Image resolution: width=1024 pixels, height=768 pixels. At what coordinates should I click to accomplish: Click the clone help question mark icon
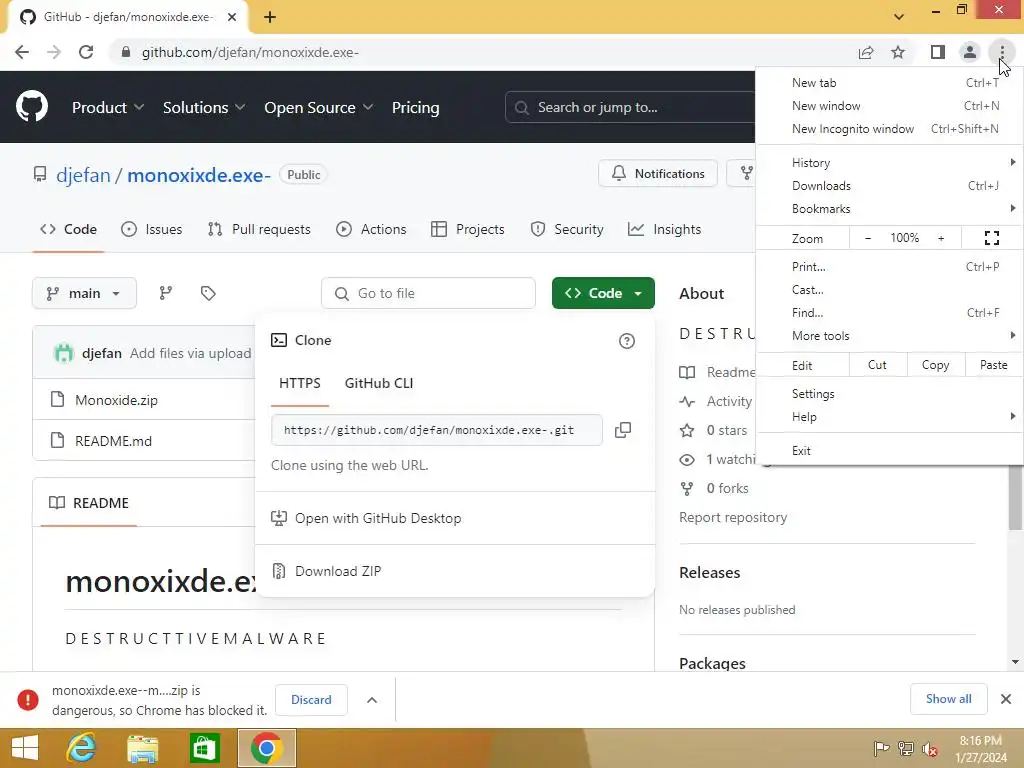(626, 341)
